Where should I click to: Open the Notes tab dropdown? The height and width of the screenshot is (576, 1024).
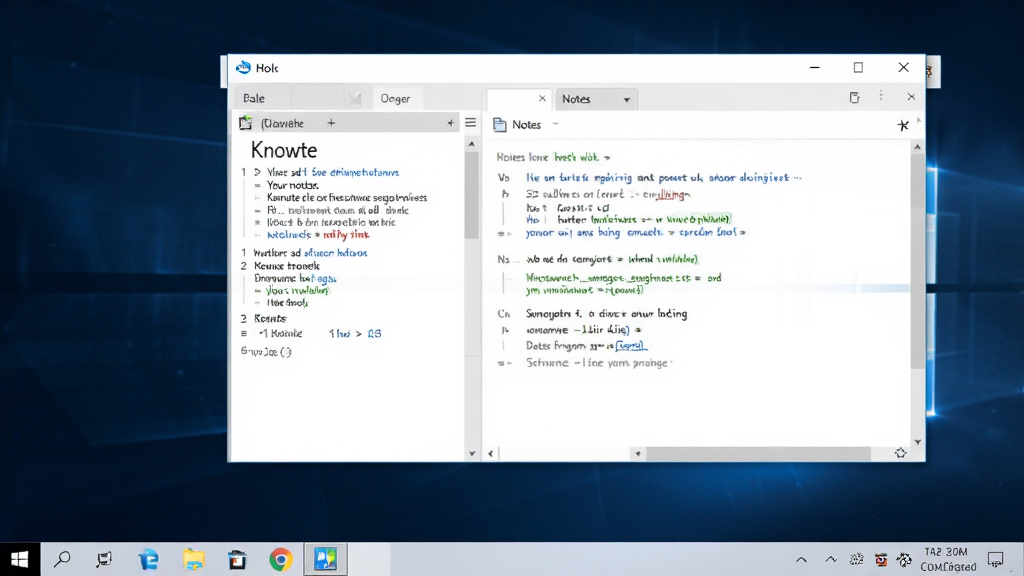click(x=626, y=100)
